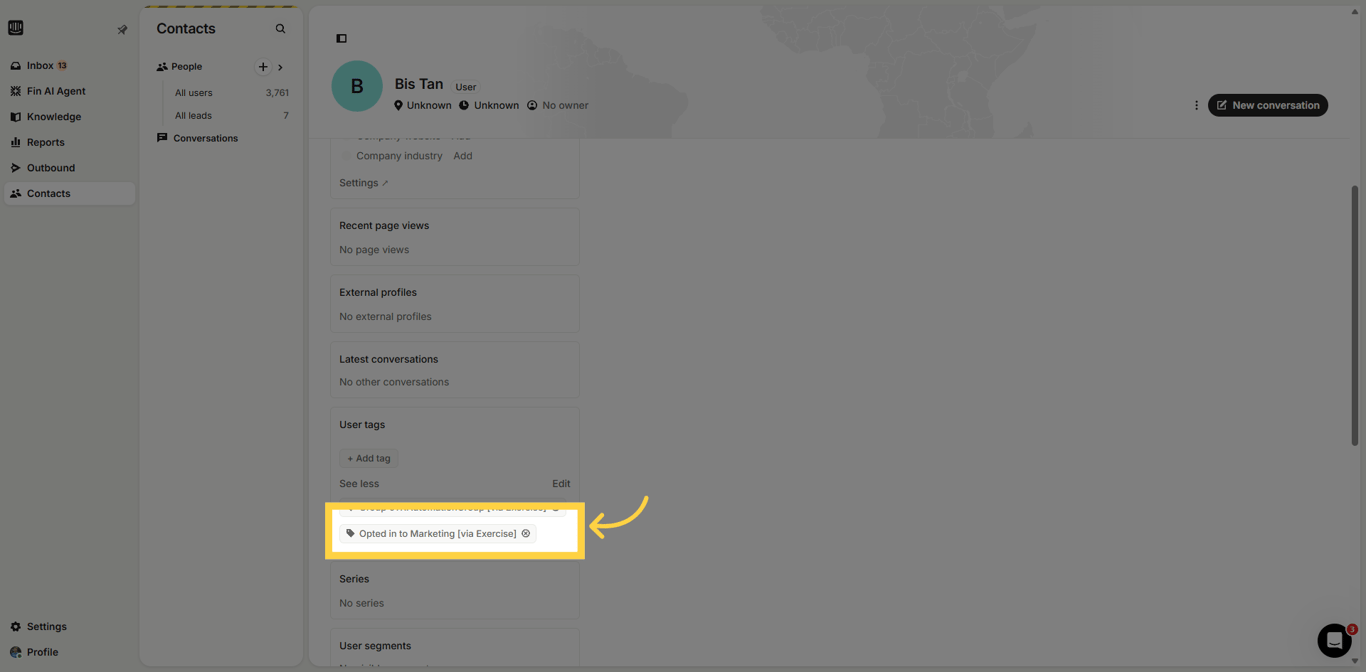Open Settings at the sidebar bottom
The height and width of the screenshot is (672, 1366).
pyautogui.click(x=44, y=626)
